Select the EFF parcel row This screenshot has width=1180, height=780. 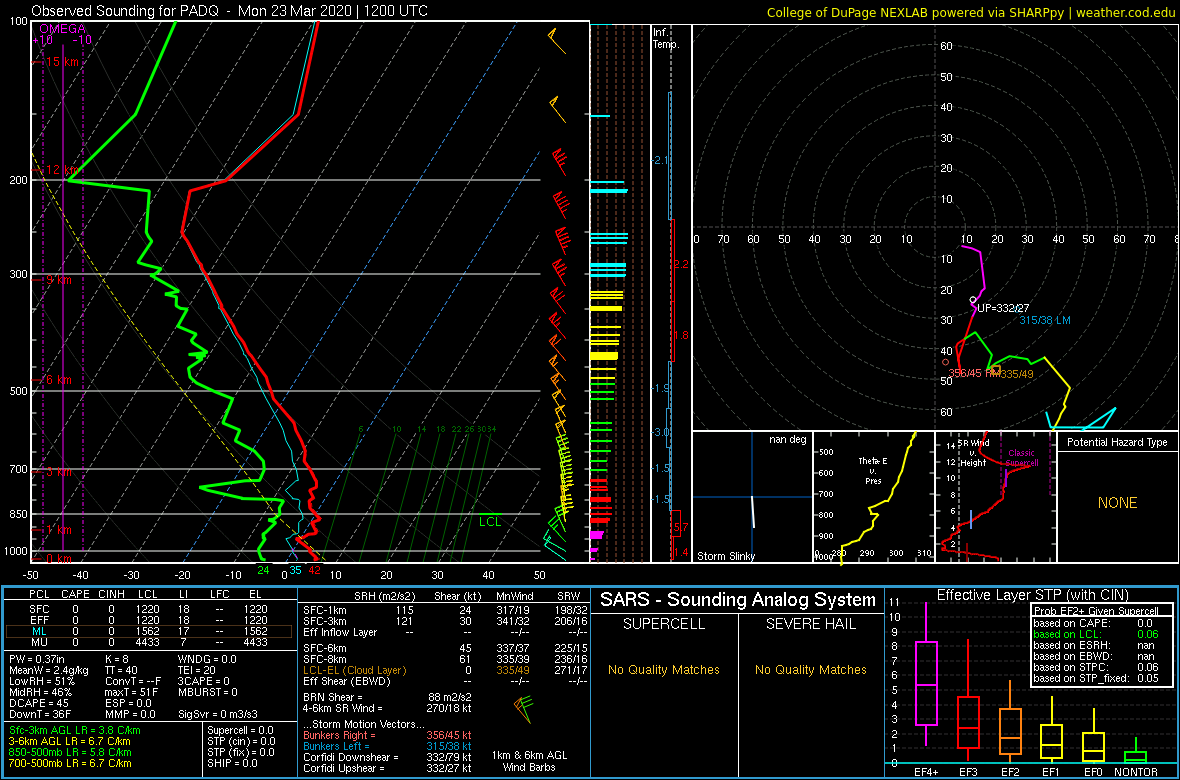[x=148, y=620]
